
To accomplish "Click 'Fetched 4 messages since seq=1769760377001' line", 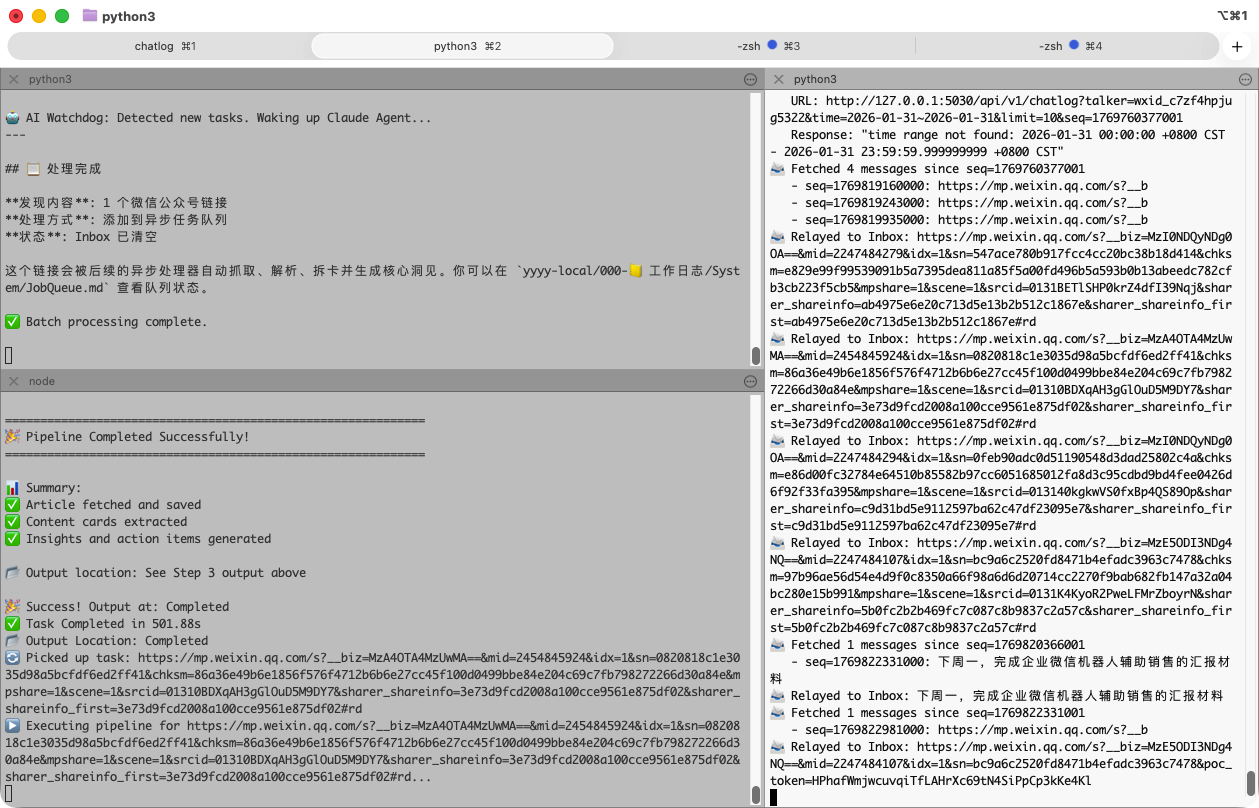I will click(927, 169).
